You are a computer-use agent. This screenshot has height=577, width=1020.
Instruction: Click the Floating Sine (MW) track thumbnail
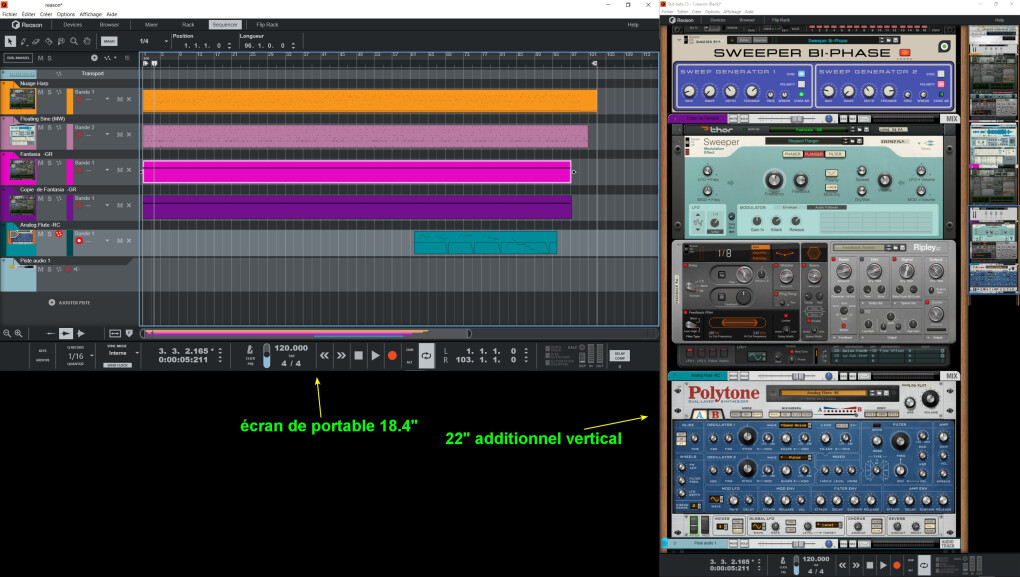point(22,135)
